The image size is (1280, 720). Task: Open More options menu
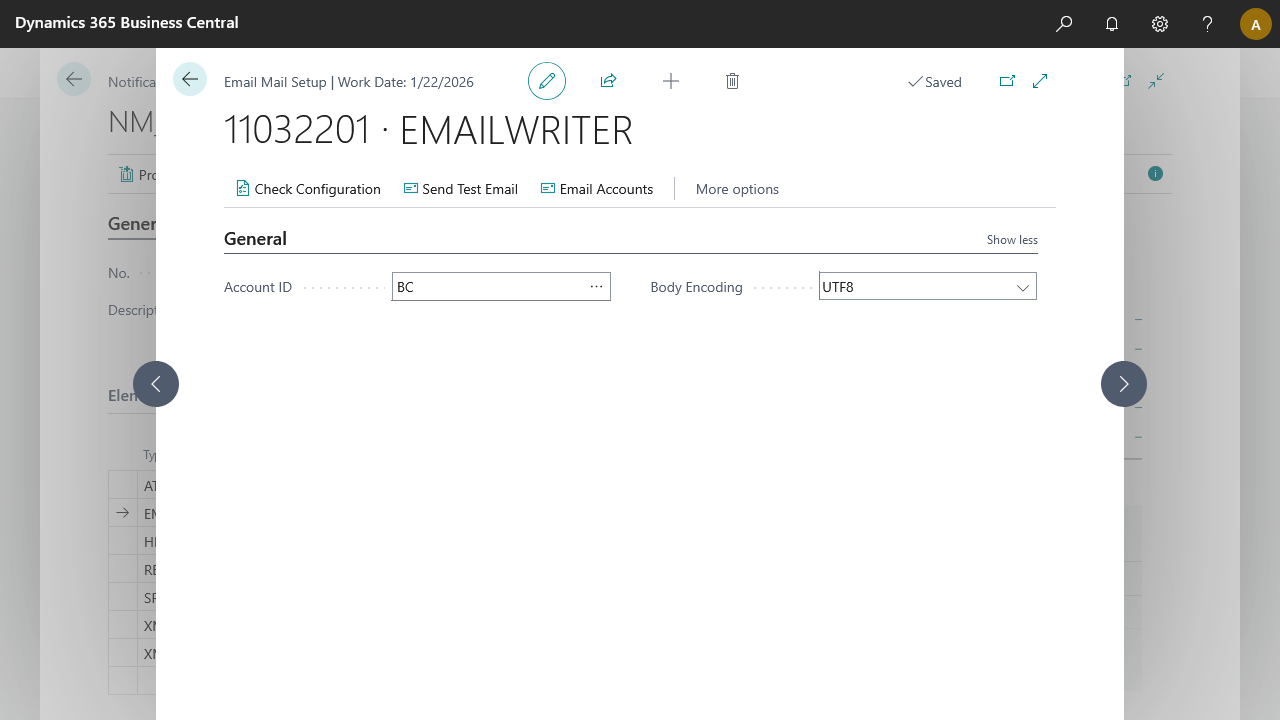737,189
